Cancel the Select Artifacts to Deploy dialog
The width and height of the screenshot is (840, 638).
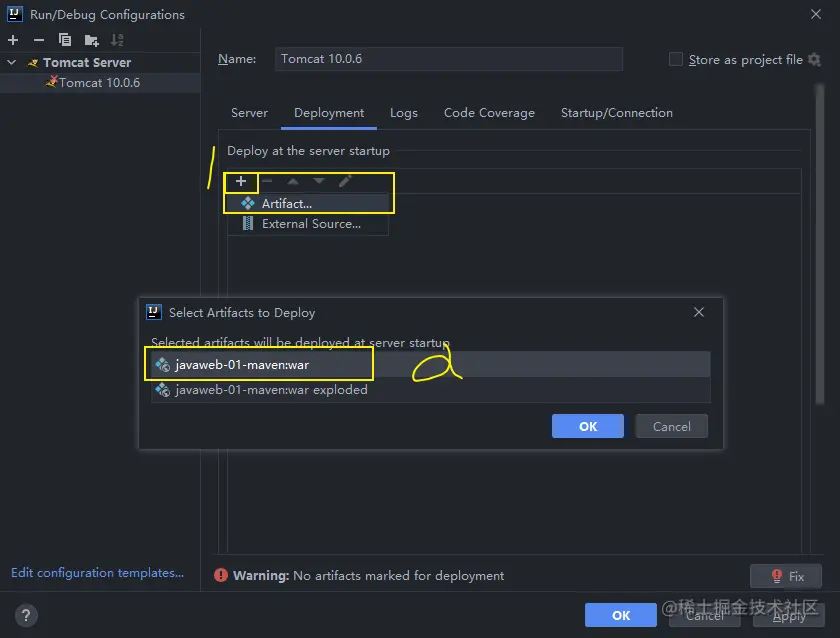[671, 426]
